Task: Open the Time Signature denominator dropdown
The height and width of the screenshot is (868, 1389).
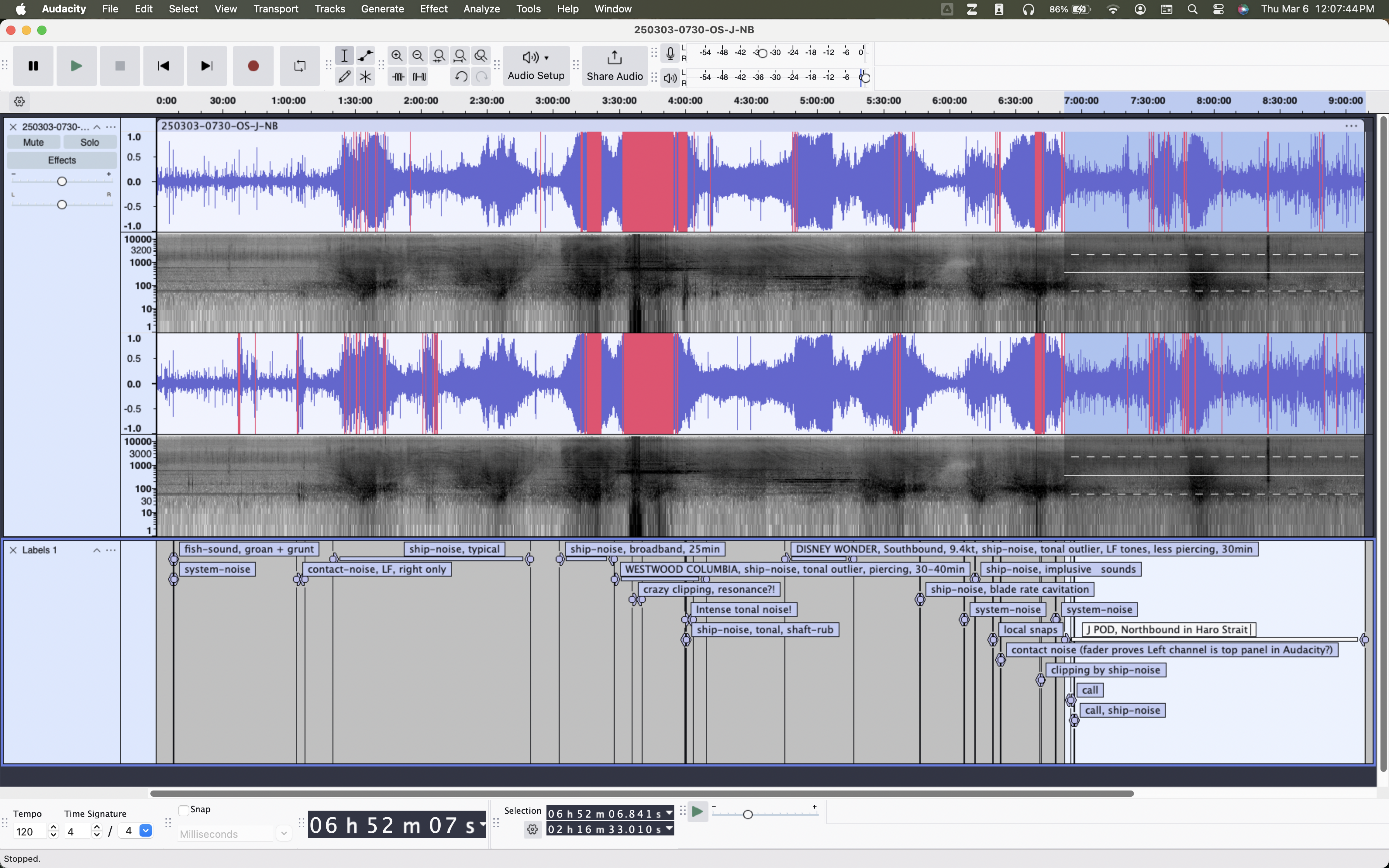Action: click(146, 831)
